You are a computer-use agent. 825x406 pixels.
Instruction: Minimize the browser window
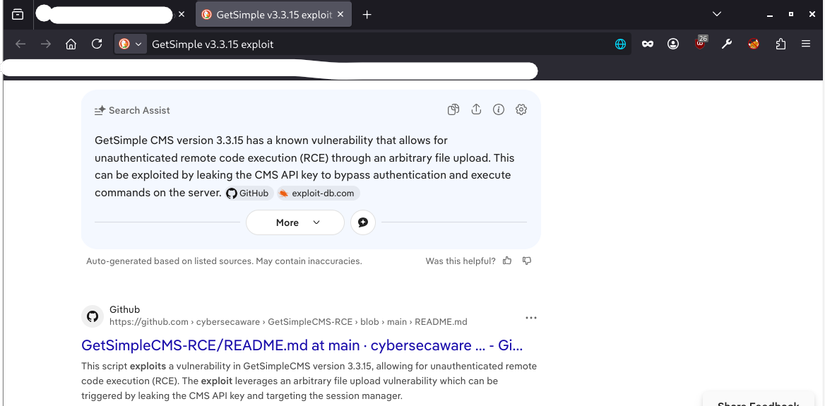770,15
